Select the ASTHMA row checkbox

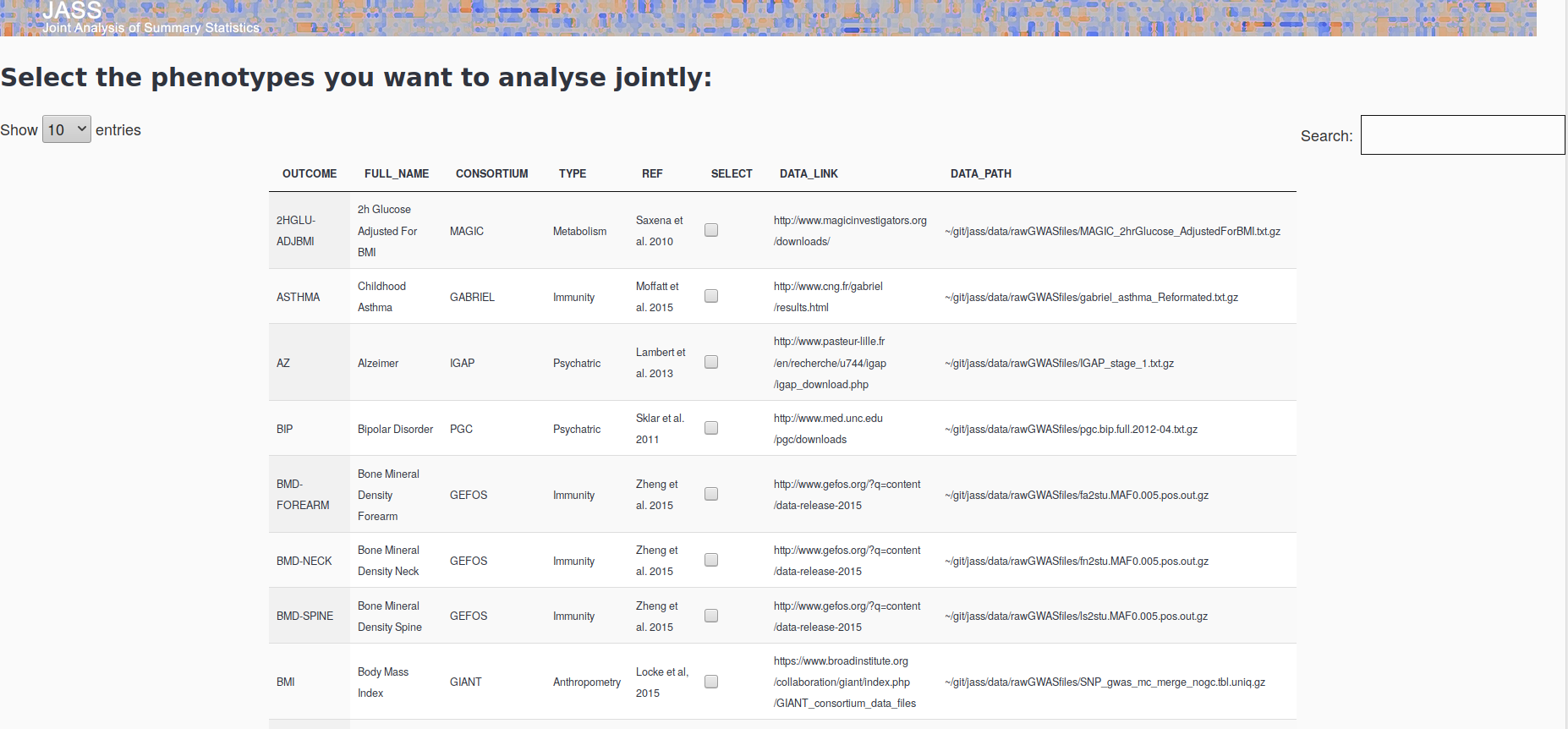coord(711,296)
